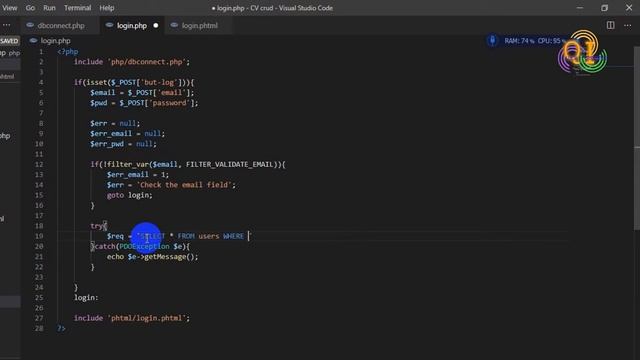Open the Run menu
640x360 pixels.
tap(49, 8)
